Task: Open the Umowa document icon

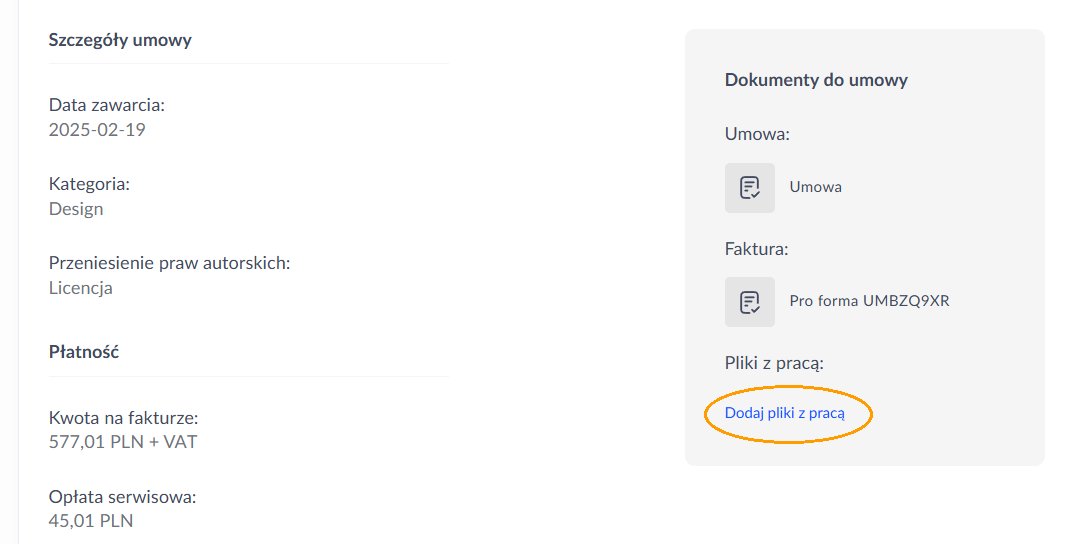Action: (750, 188)
